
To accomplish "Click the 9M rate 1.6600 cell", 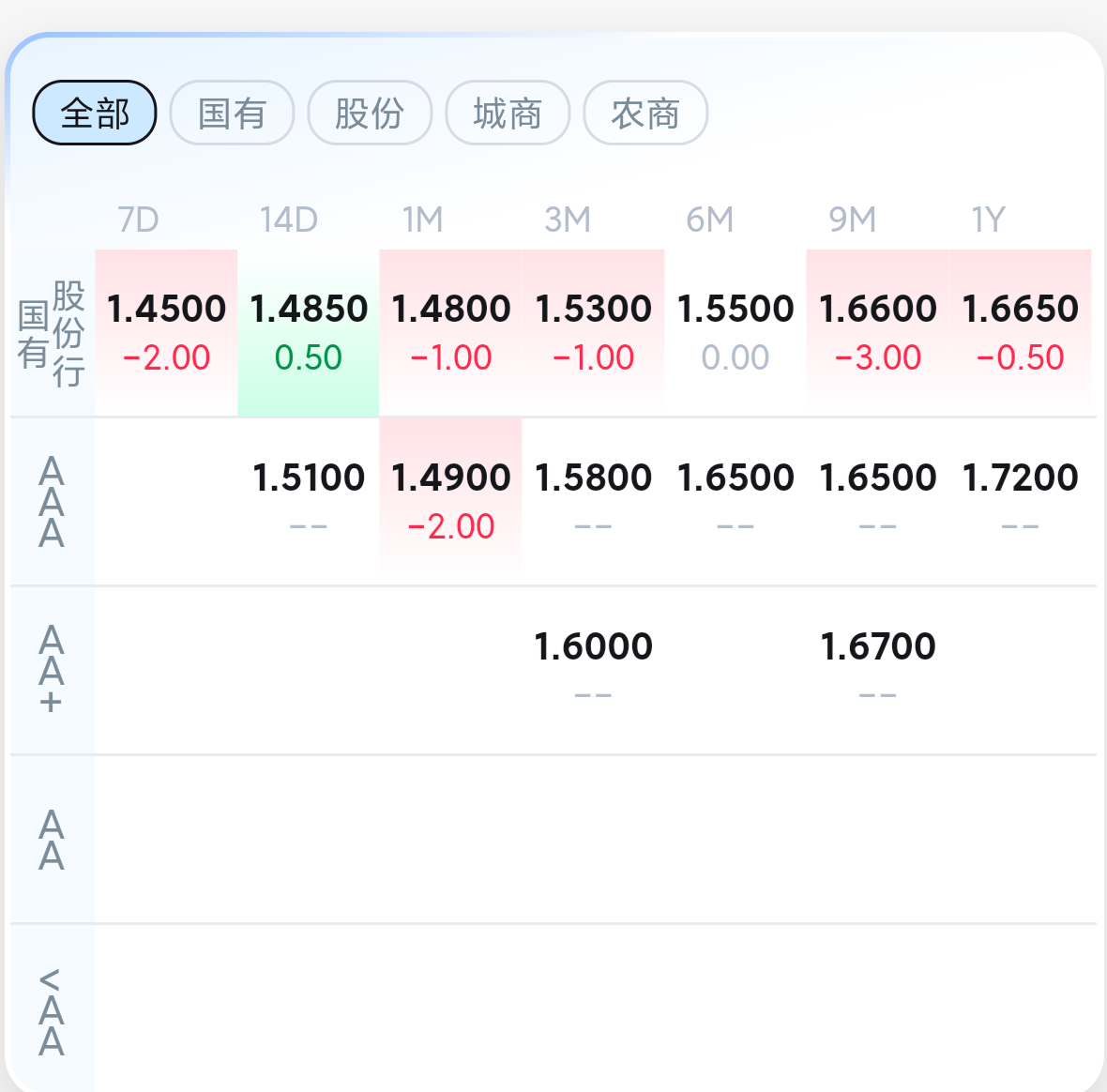I will (x=877, y=332).
